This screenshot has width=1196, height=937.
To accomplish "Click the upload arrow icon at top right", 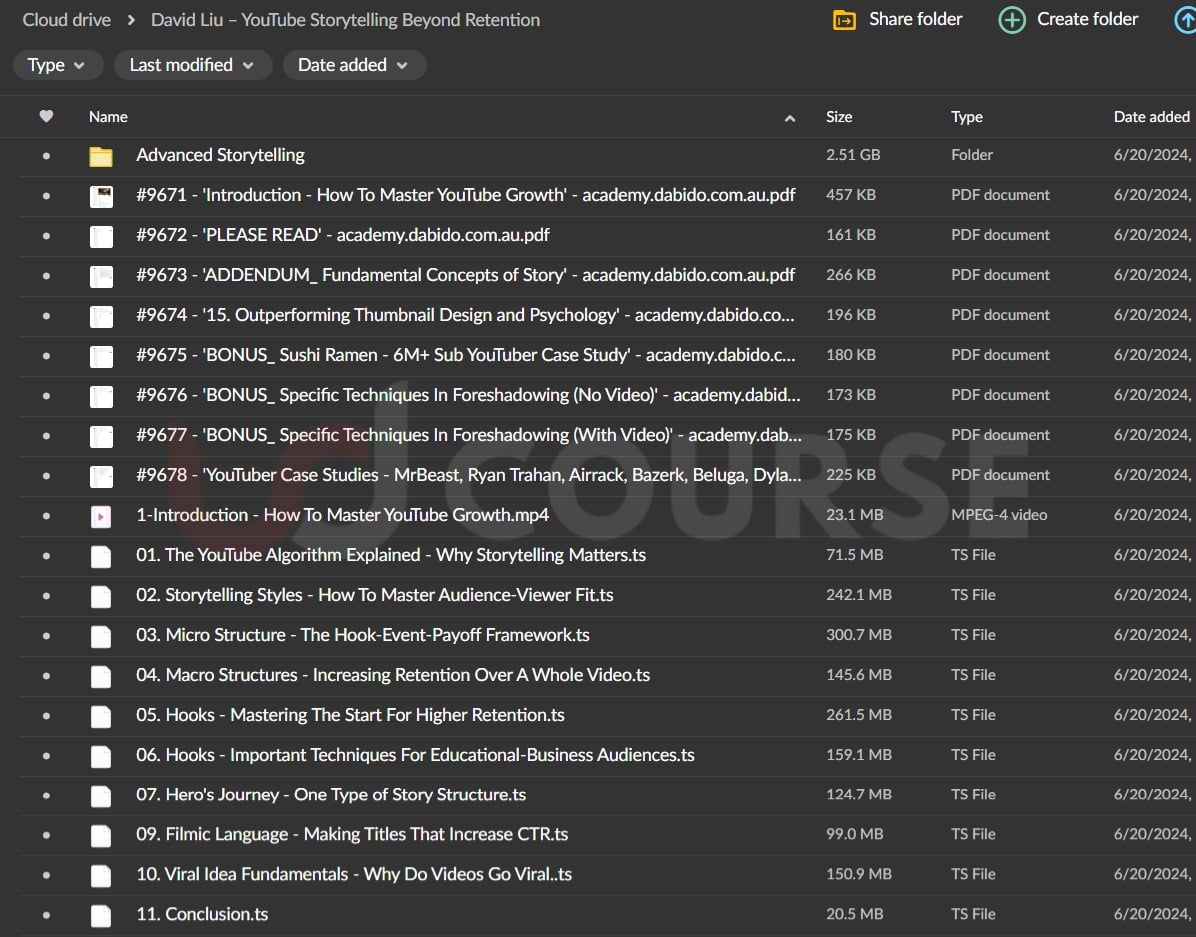I will coord(1186,20).
